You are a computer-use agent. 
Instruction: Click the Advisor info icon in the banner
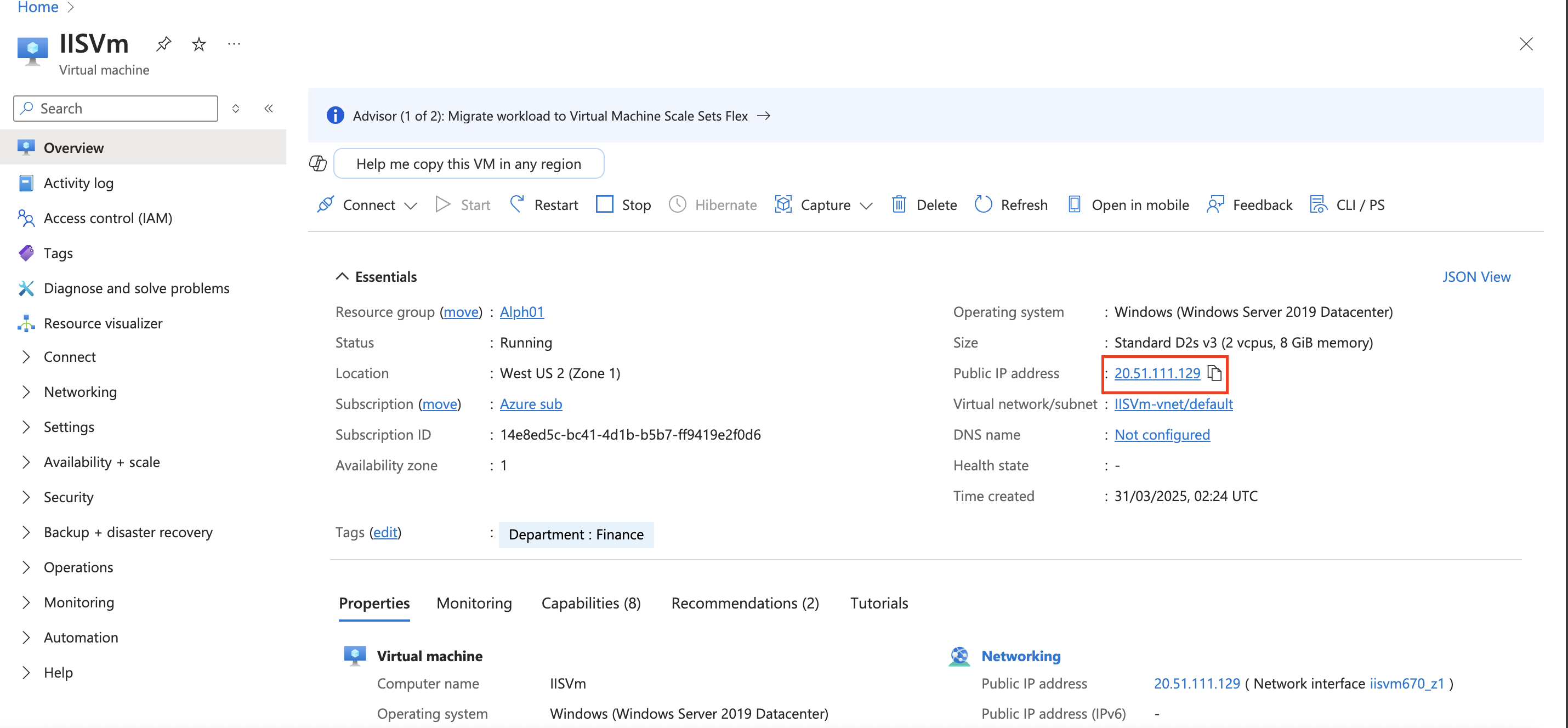click(x=335, y=115)
